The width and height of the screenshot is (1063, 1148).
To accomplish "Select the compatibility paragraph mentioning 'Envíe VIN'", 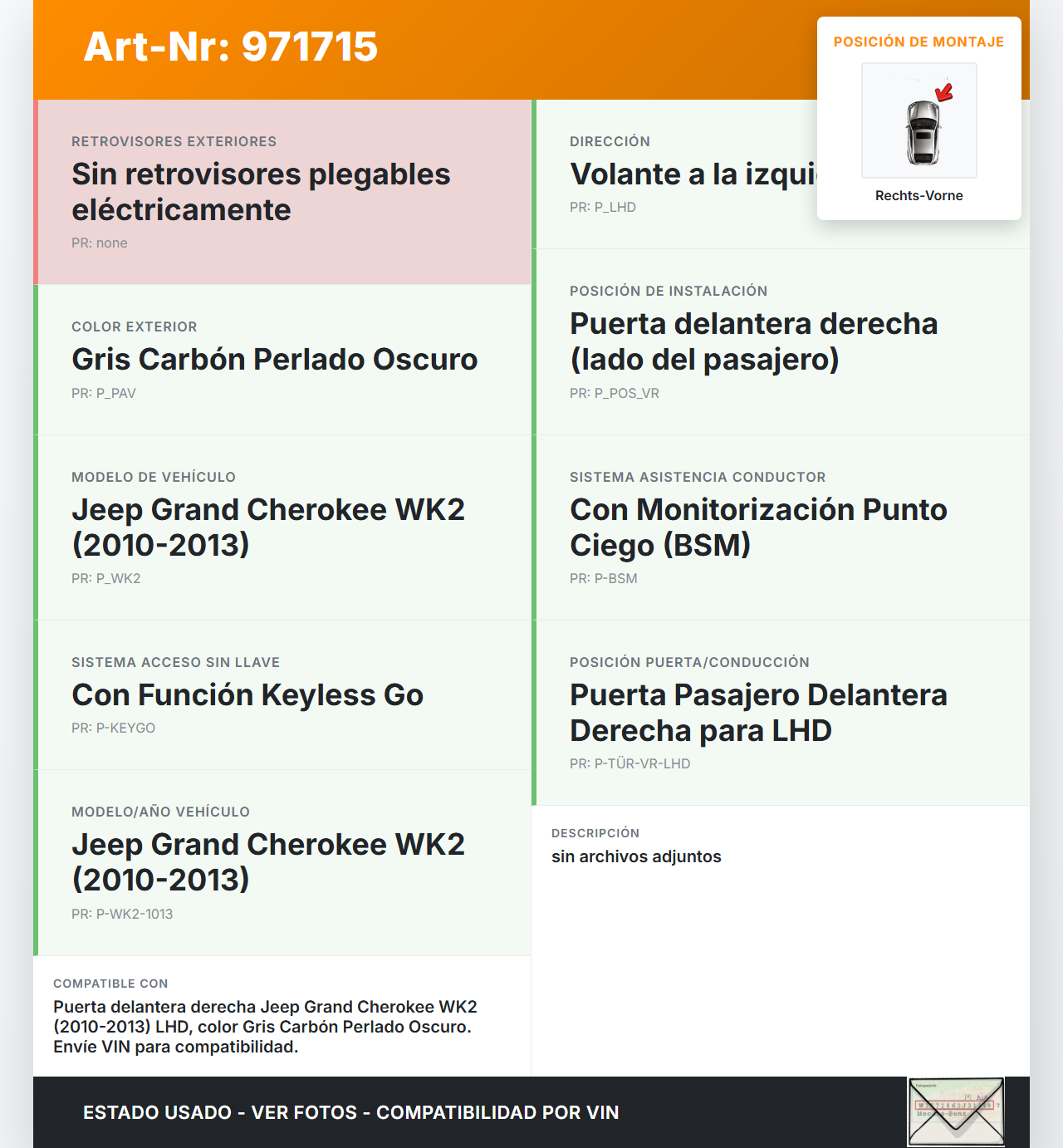I will click(266, 1027).
